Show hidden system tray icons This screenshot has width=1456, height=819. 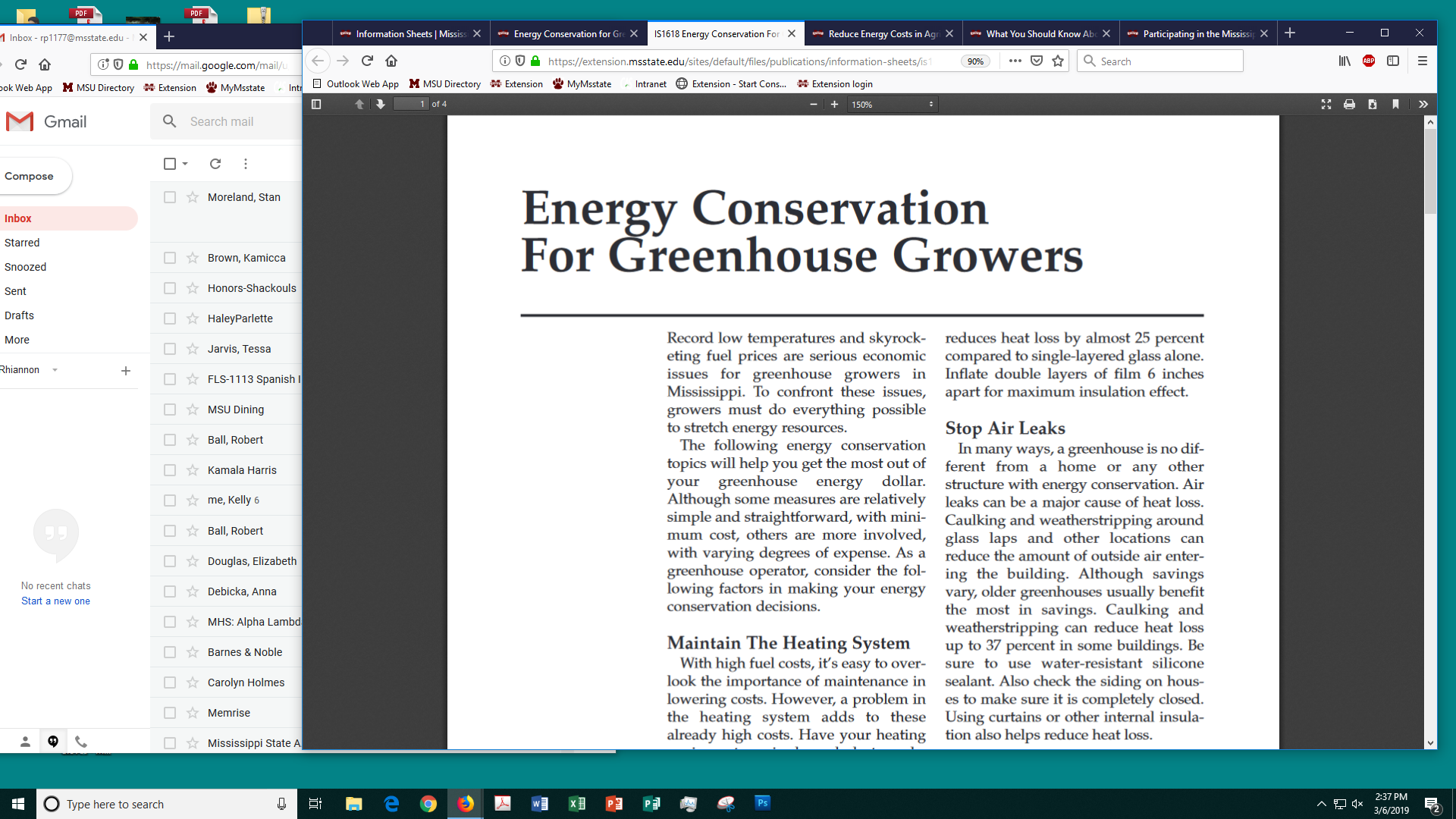click(x=1322, y=804)
